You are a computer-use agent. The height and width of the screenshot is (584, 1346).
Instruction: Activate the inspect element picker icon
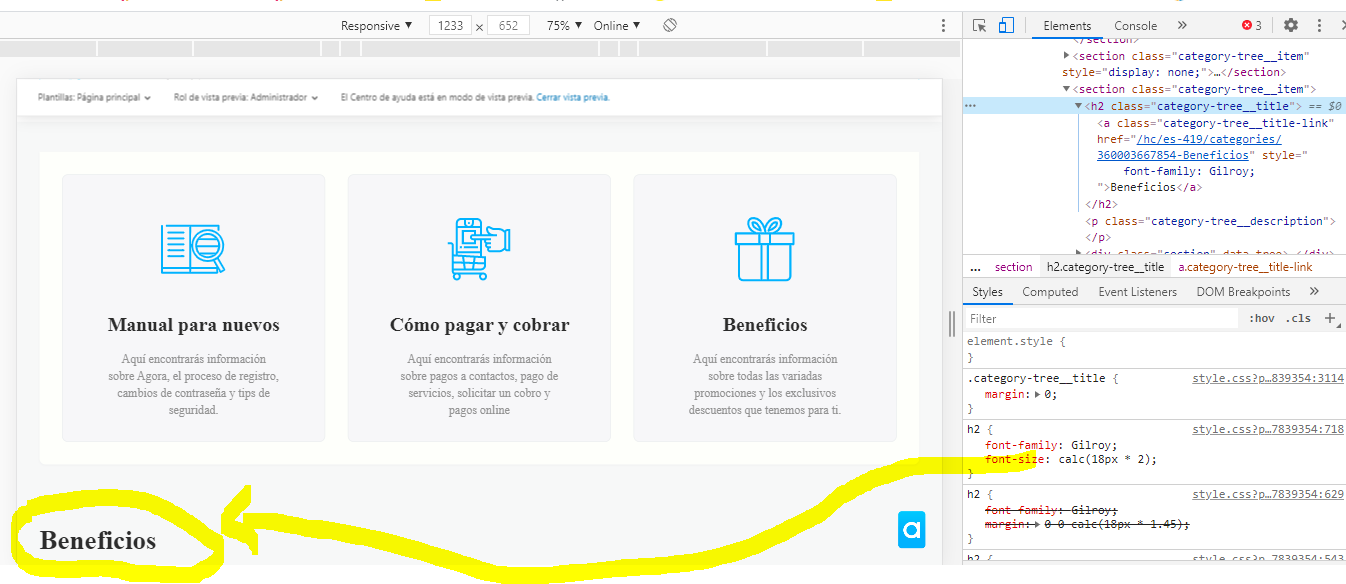980,26
